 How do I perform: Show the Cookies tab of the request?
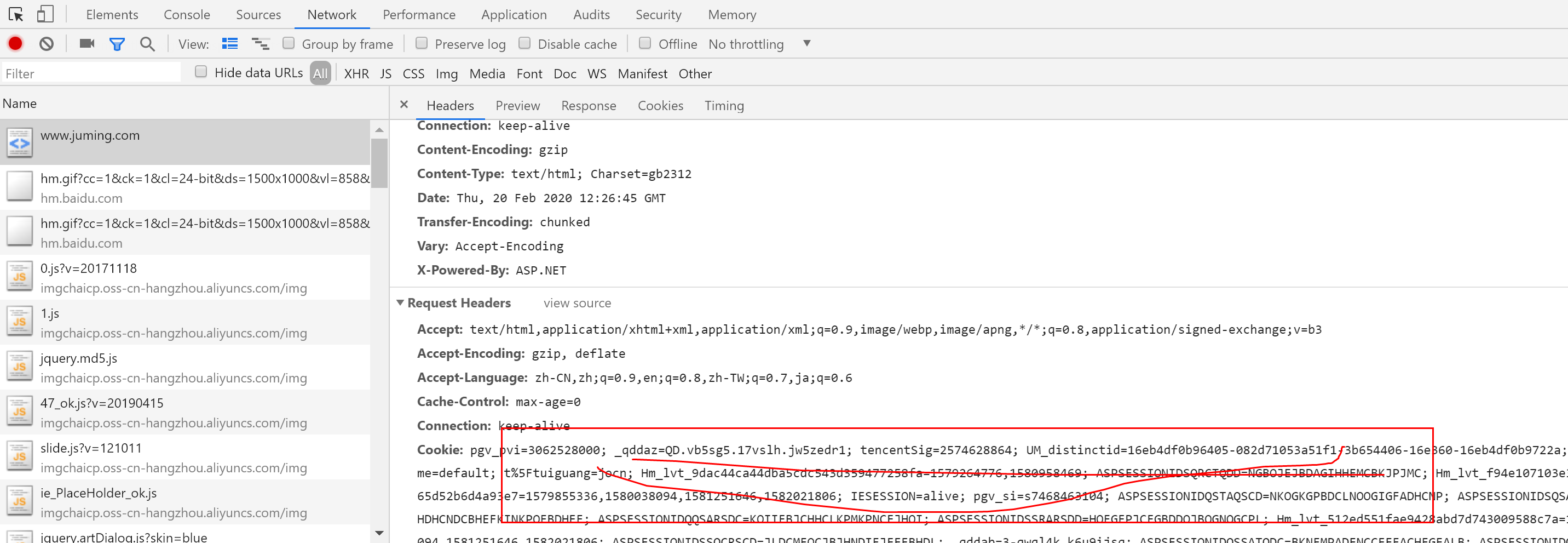point(660,105)
